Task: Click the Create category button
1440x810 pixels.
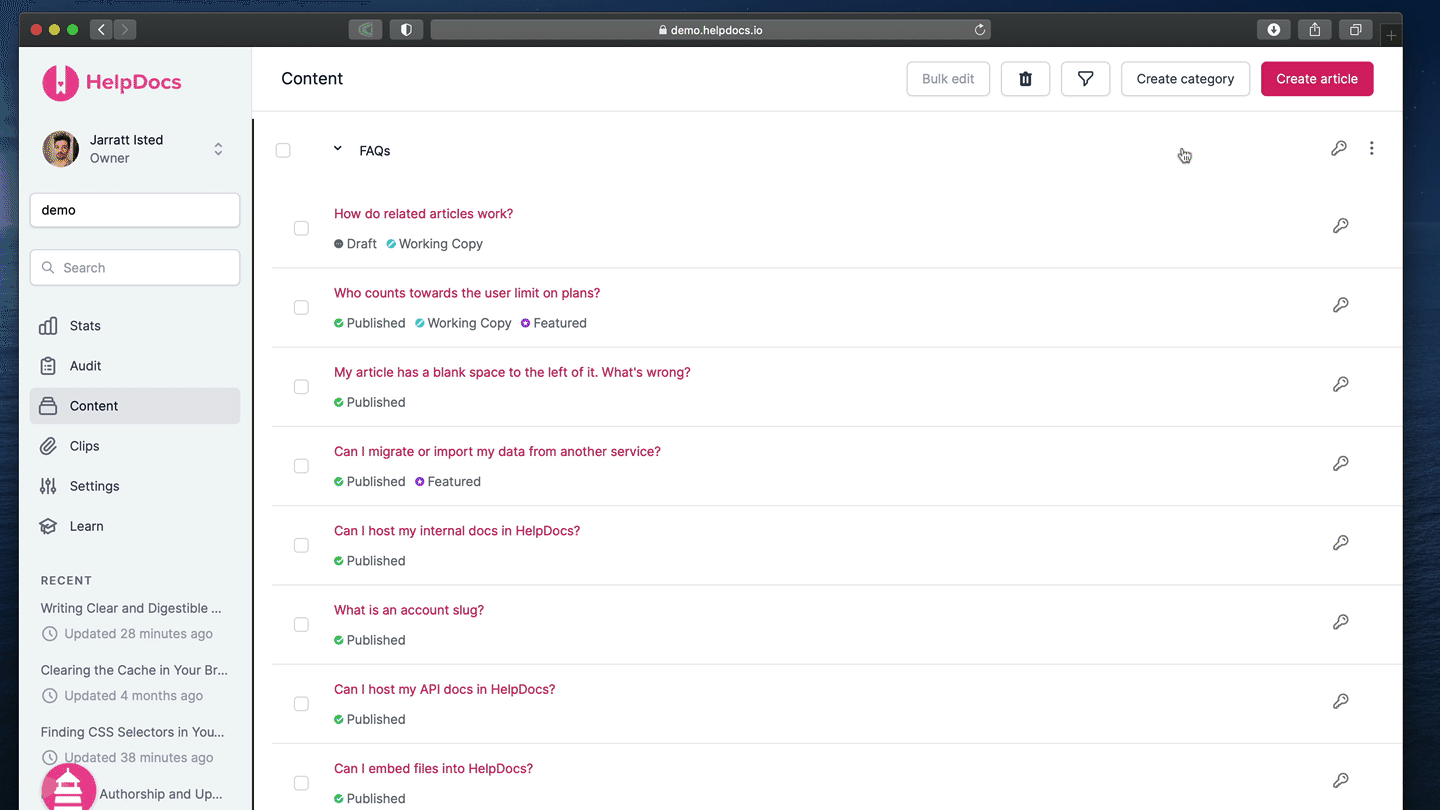Action: point(1185,79)
